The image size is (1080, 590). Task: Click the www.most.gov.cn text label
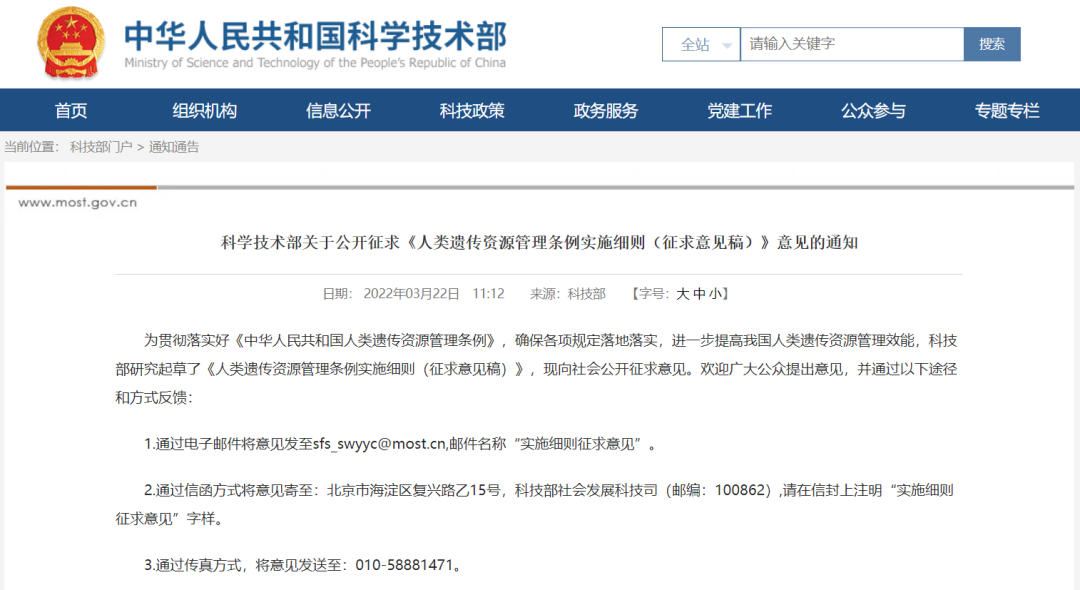[x=77, y=203]
